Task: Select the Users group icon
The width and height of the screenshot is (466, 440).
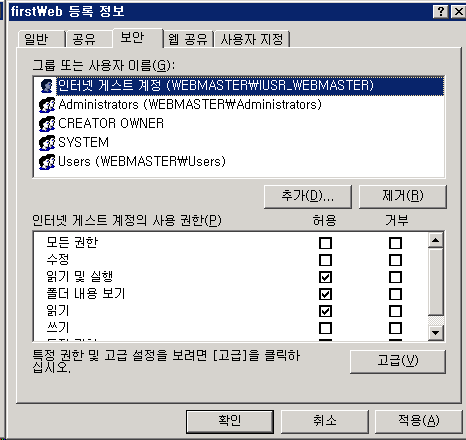Action: (47, 162)
